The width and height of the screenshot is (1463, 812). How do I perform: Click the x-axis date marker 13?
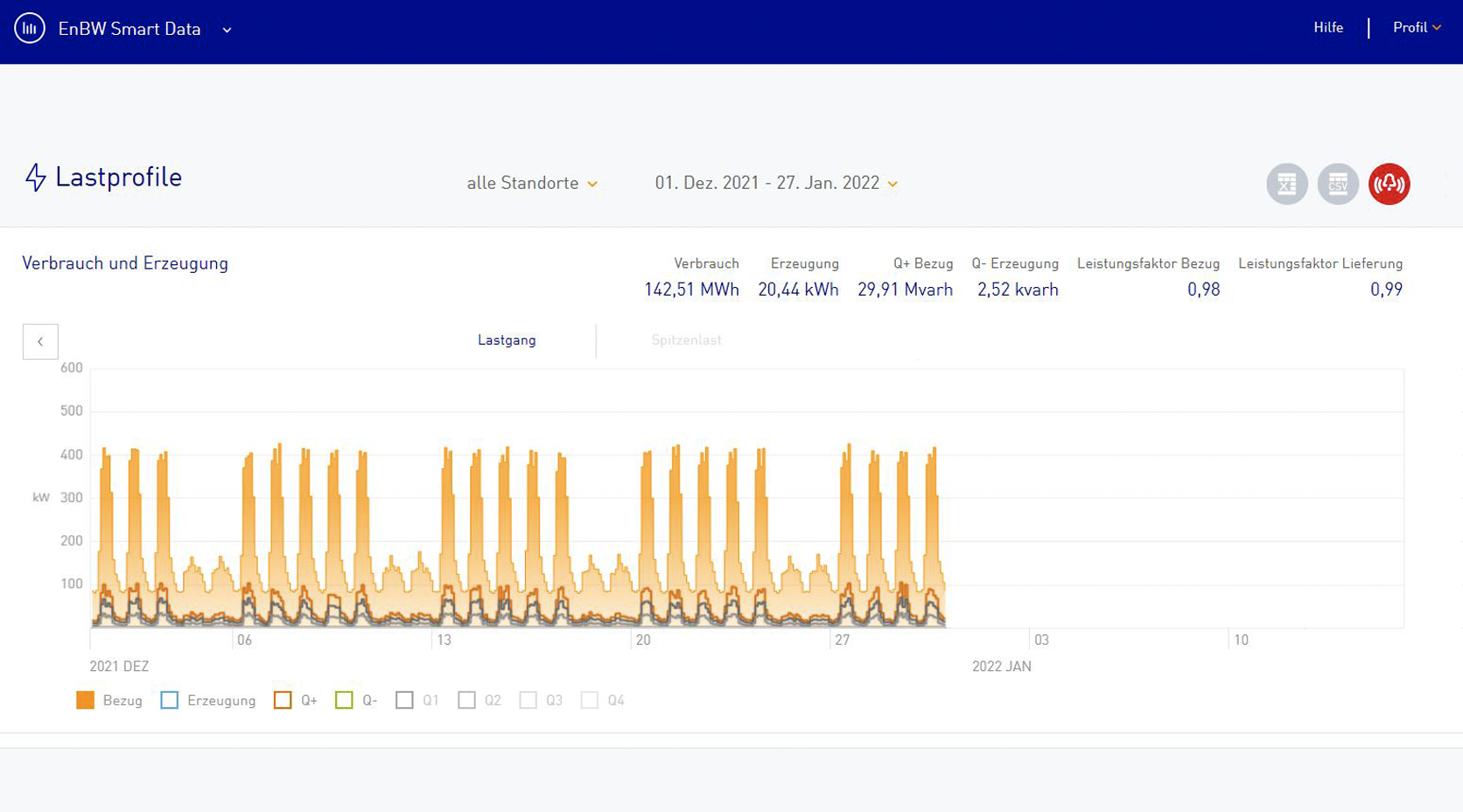tap(444, 640)
